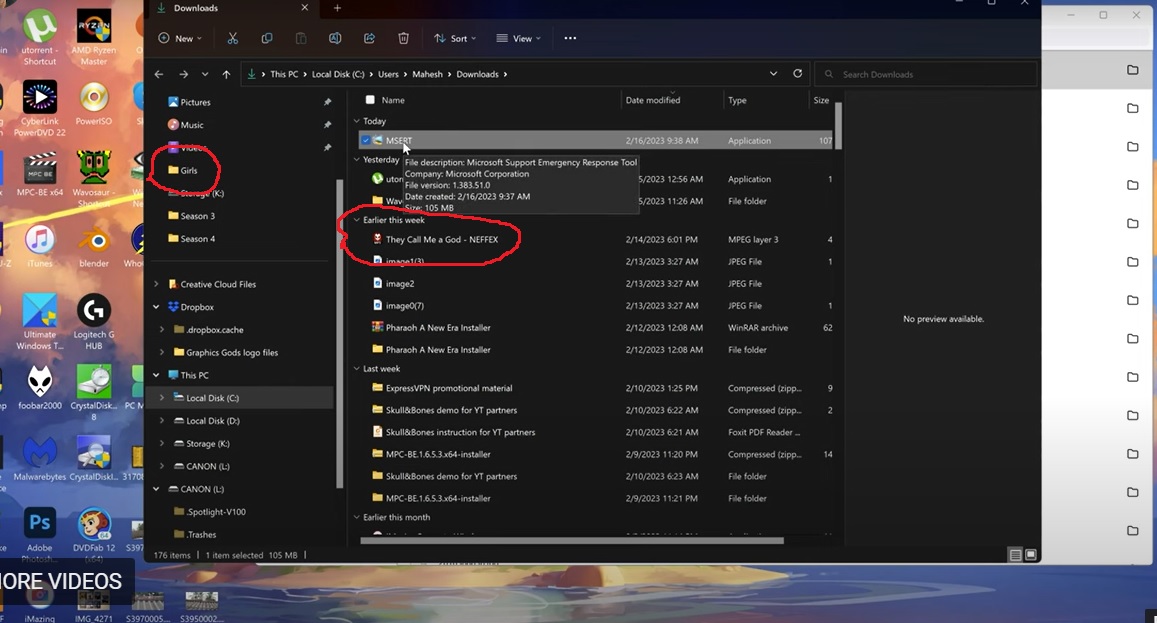Open MPC-BE x64 desktop icon
The width and height of the screenshot is (1157, 623).
point(40,174)
